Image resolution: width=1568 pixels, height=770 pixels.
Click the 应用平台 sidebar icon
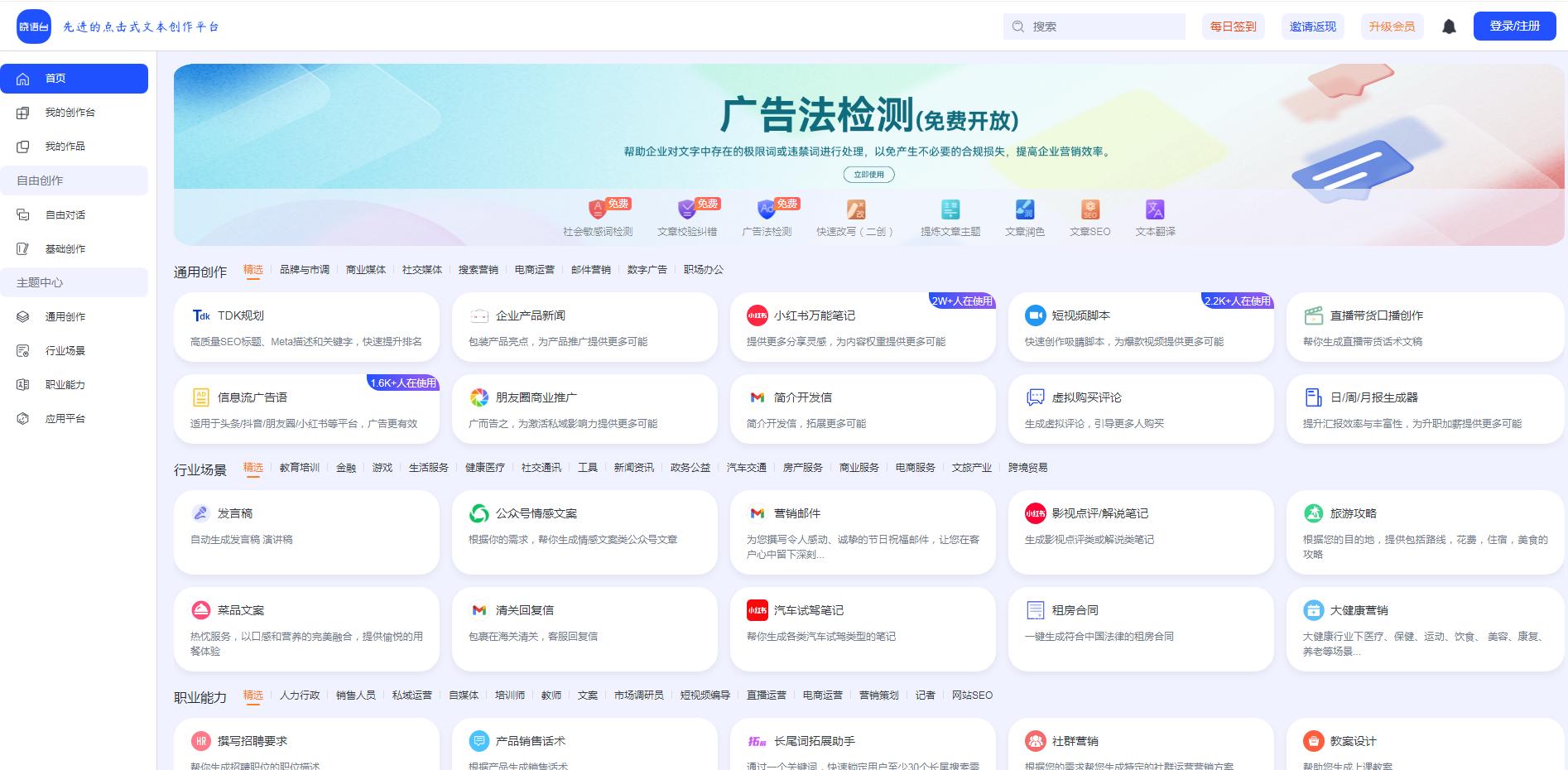[x=23, y=419]
